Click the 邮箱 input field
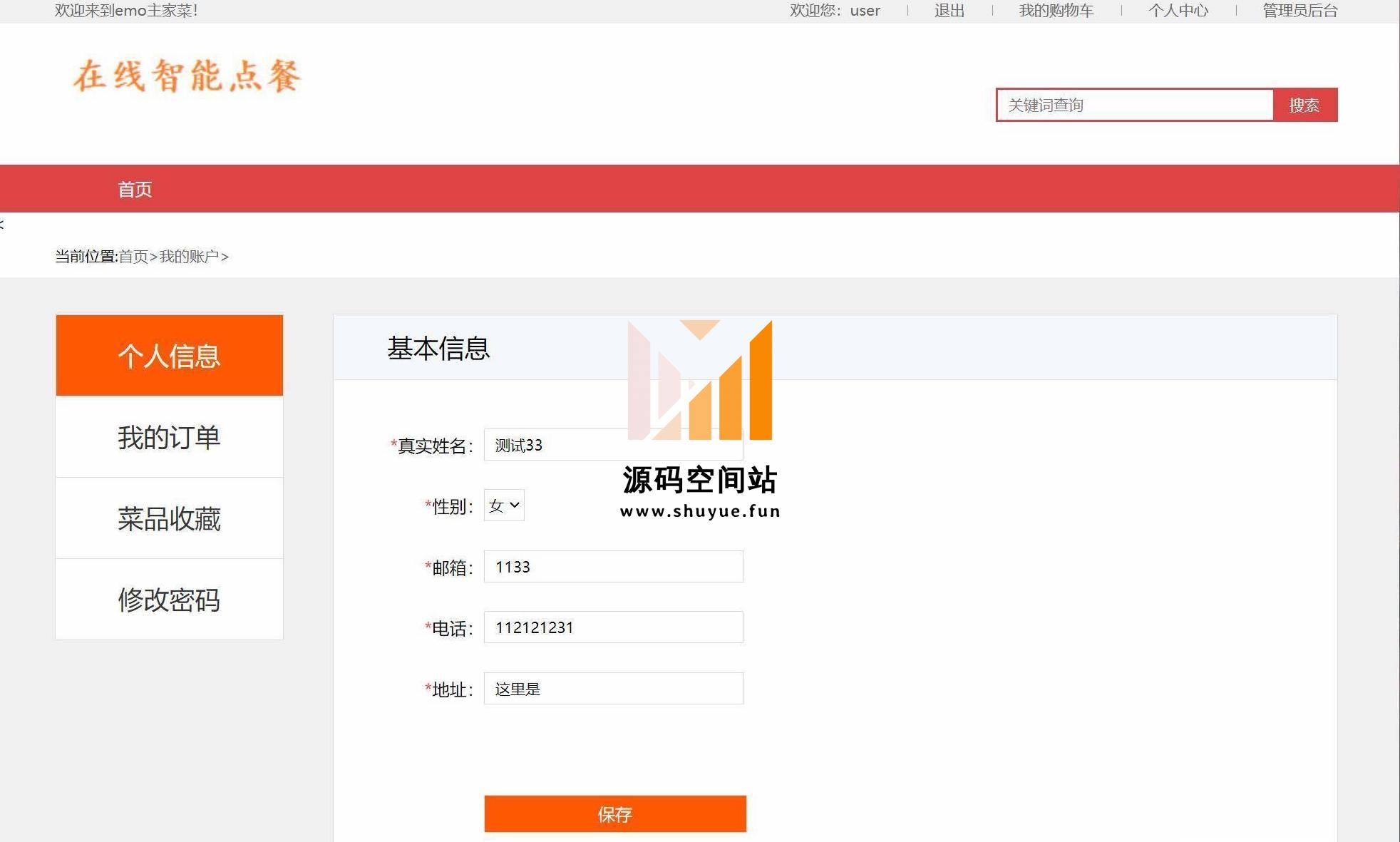Image resolution: width=1400 pixels, height=842 pixels. tap(613, 567)
